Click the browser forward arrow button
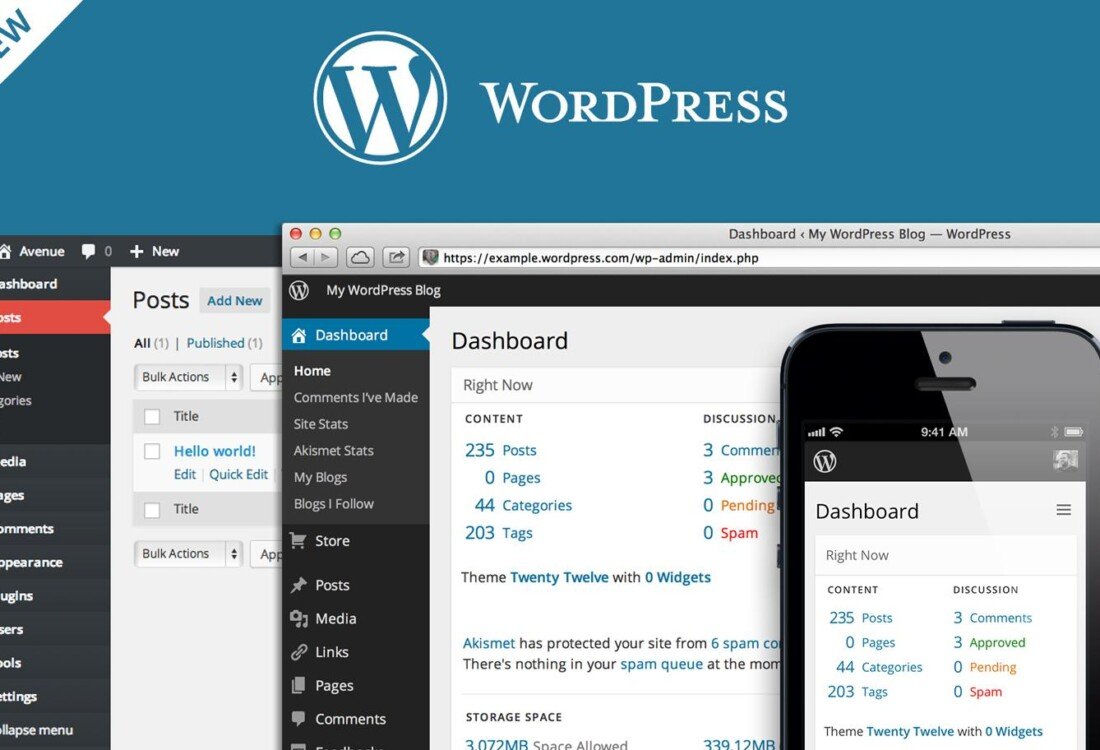Image resolution: width=1100 pixels, height=750 pixels. [x=326, y=257]
